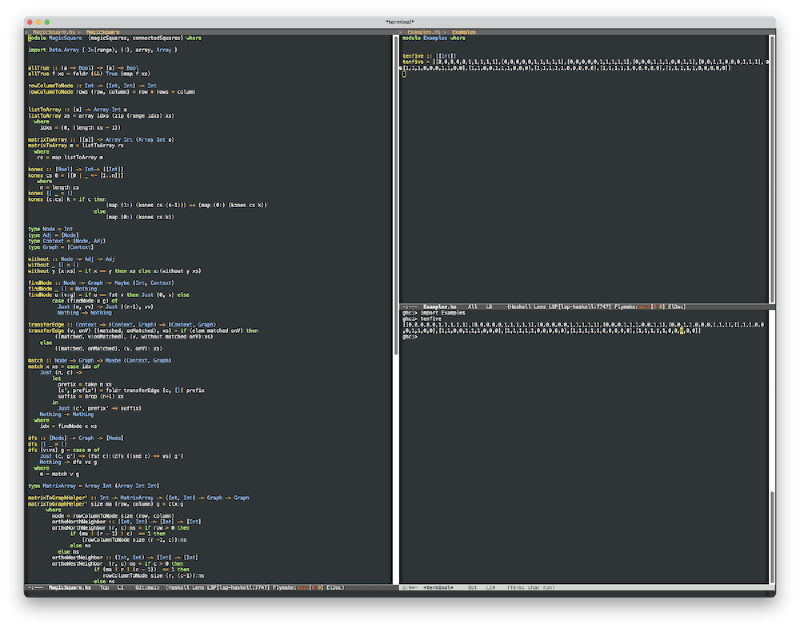800x629 pixels.
Task: Click on 'type MatrixArray' definition line
Action: [x=93, y=486]
